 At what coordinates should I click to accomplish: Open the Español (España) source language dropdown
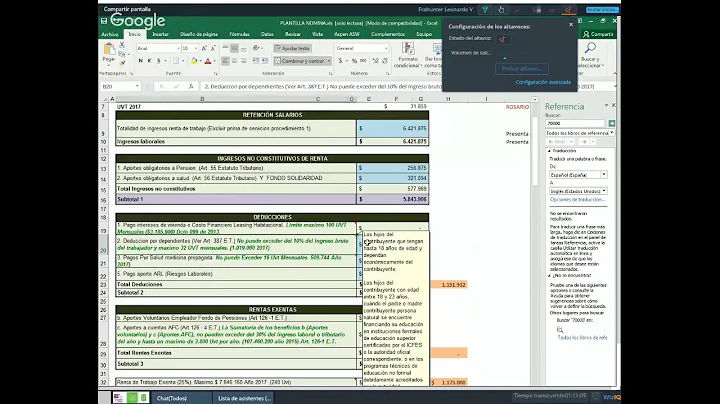(x=604, y=175)
